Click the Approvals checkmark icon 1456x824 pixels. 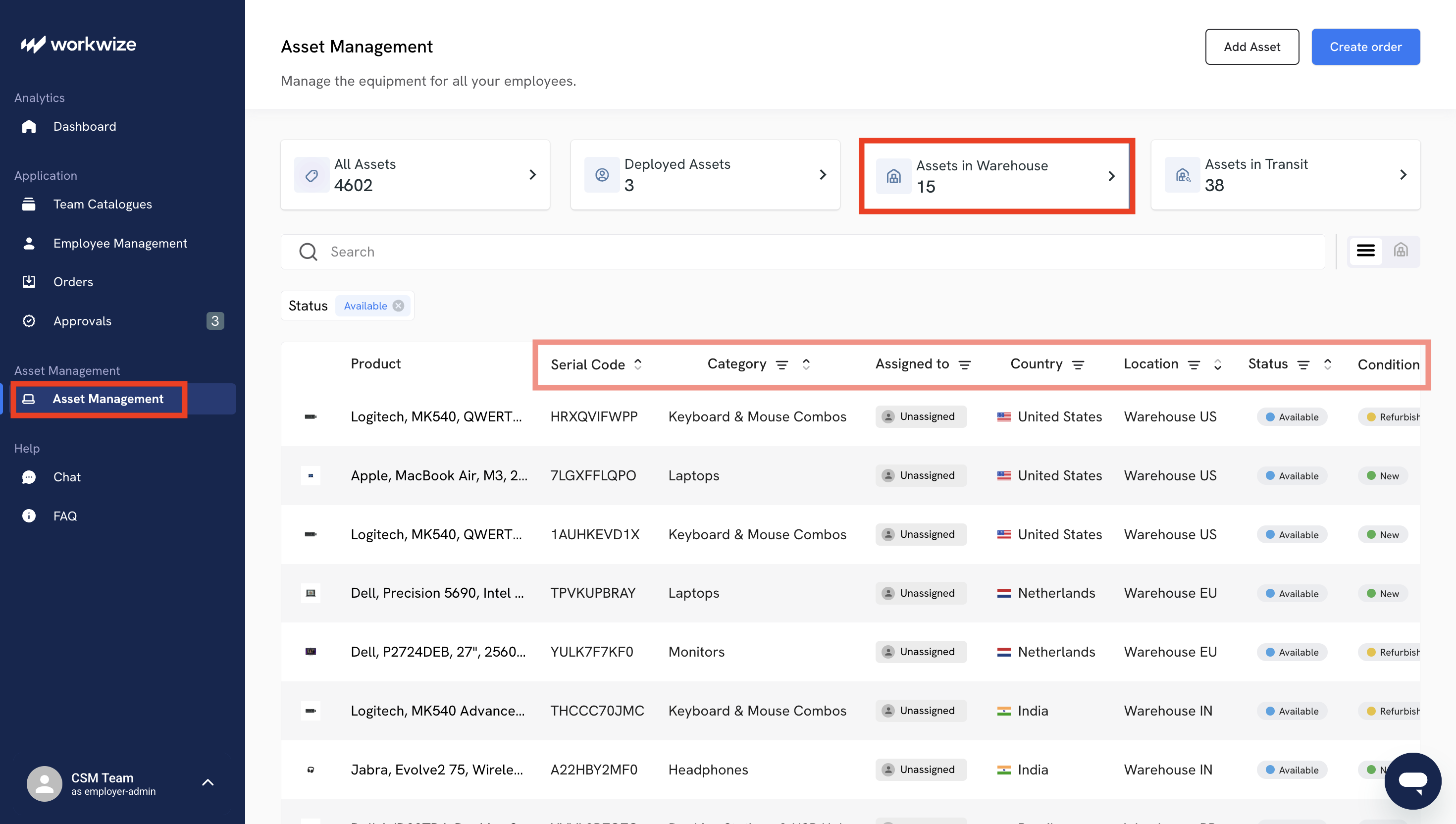29,321
